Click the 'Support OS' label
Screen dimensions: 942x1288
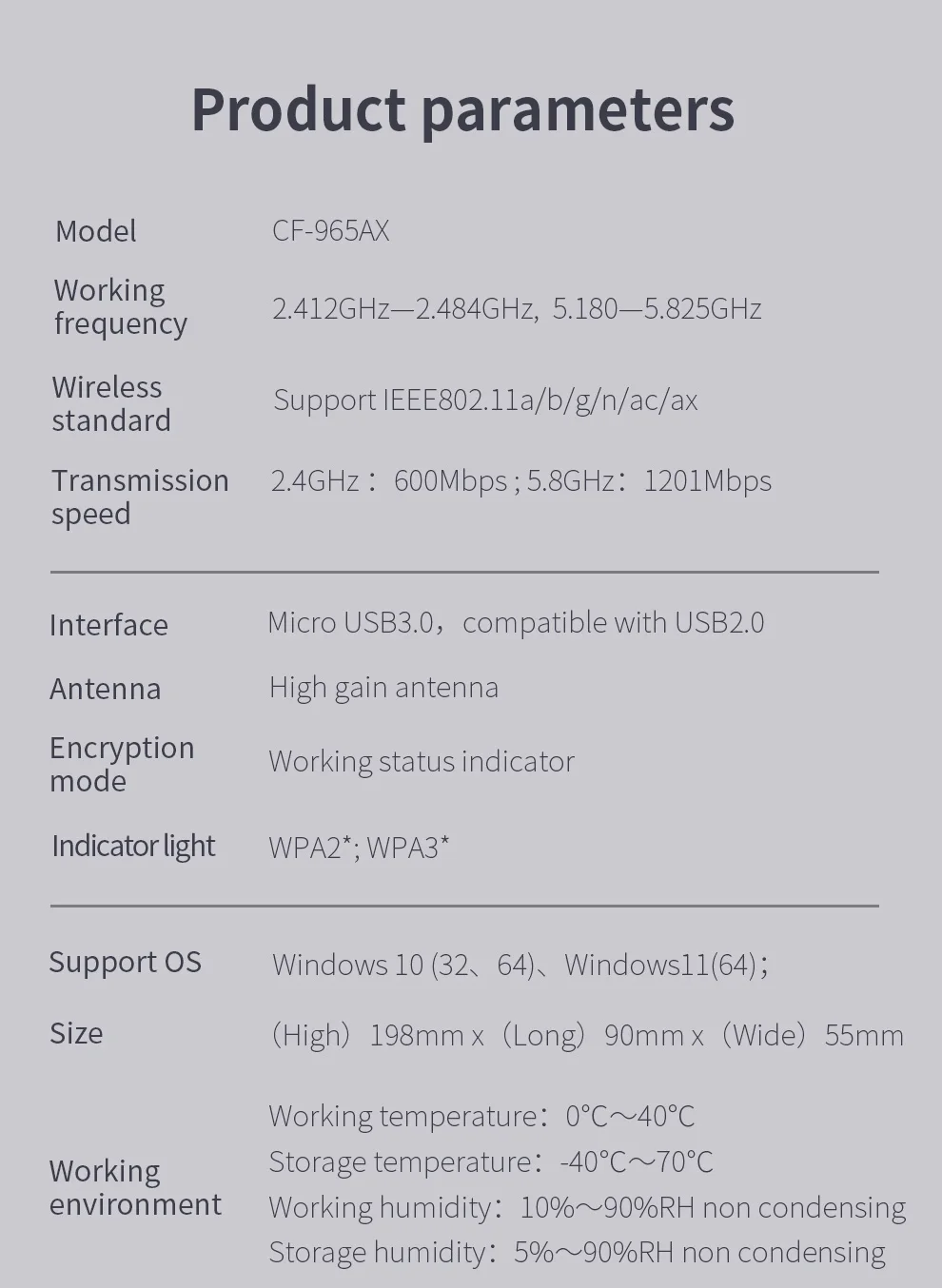[125, 962]
